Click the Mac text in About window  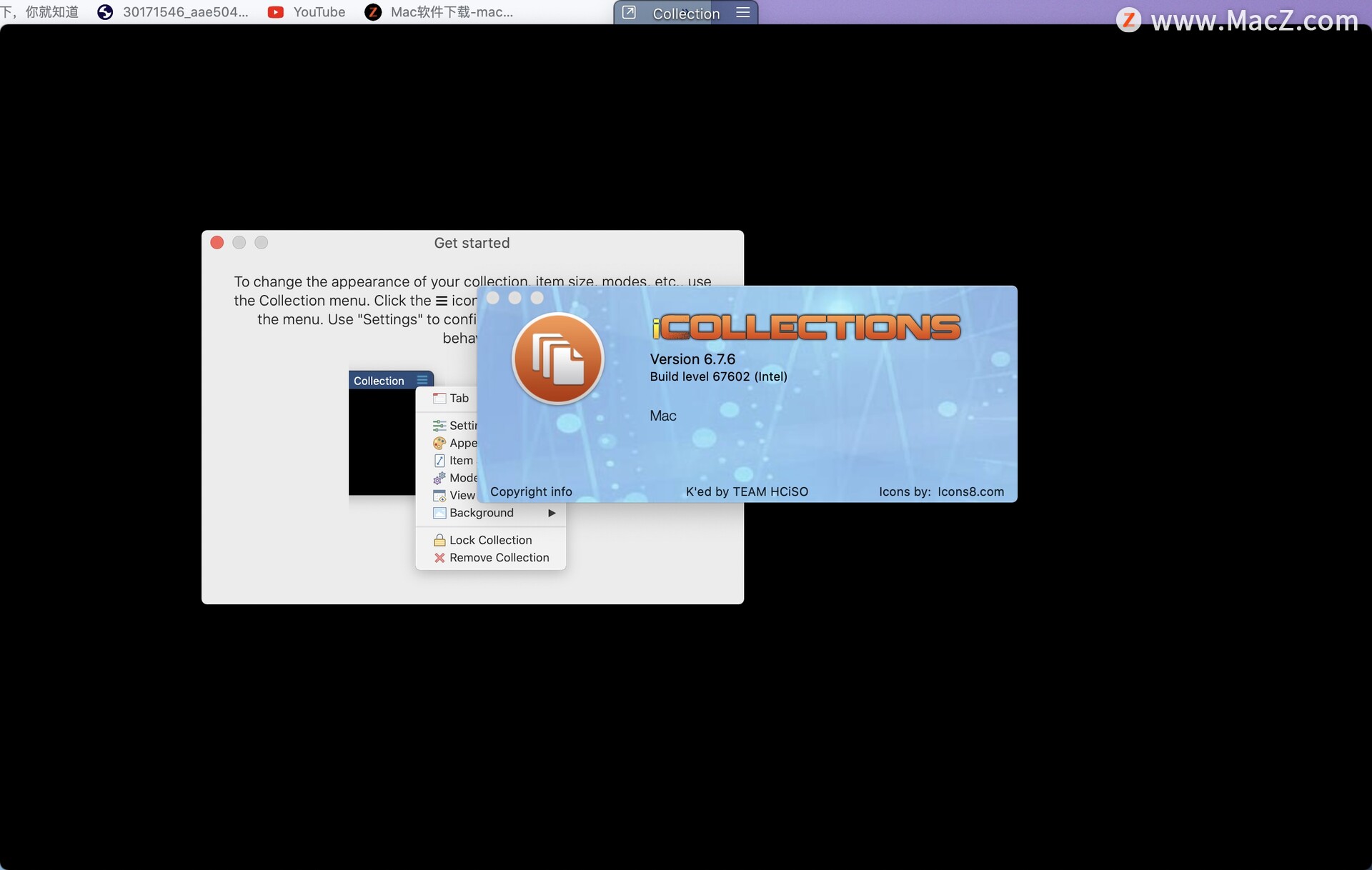[x=662, y=416]
